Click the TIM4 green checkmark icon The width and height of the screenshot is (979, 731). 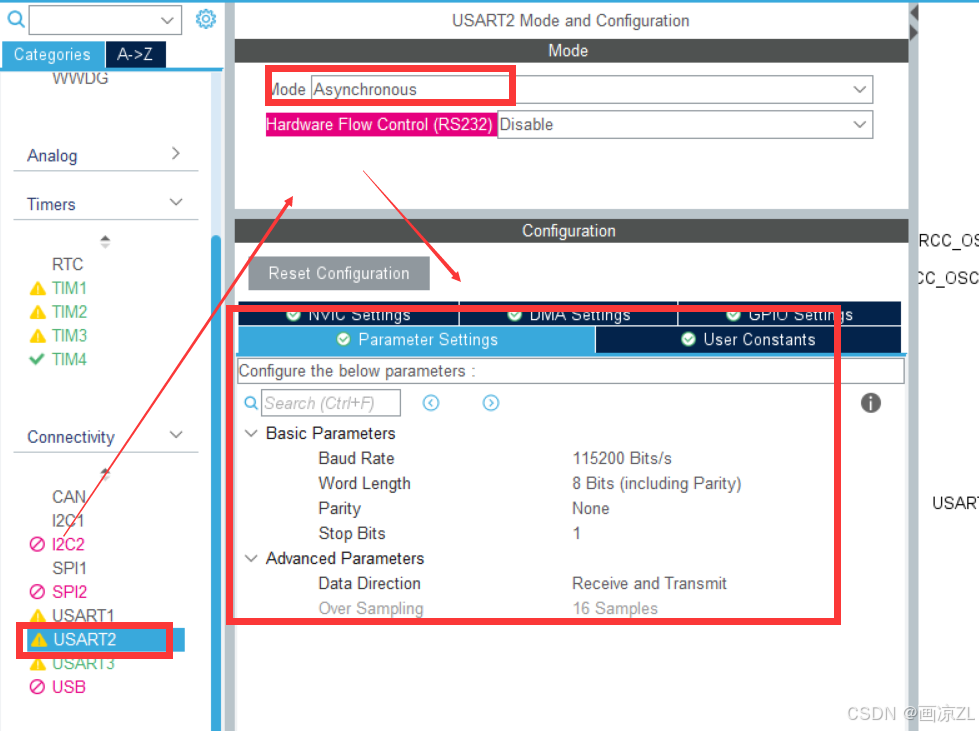(x=37, y=359)
